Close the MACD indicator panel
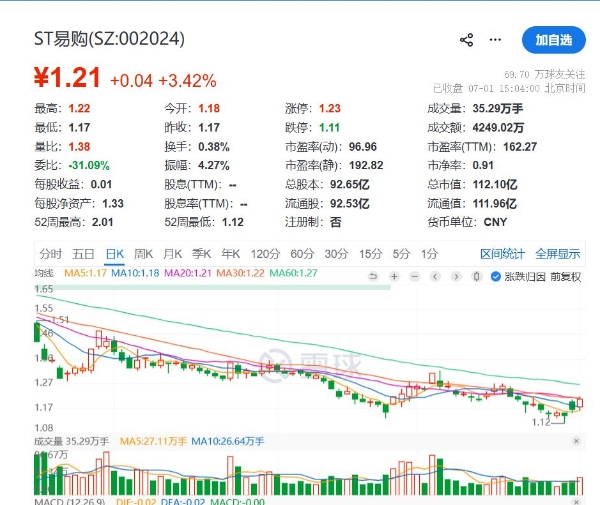 click(x=576, y=502)
